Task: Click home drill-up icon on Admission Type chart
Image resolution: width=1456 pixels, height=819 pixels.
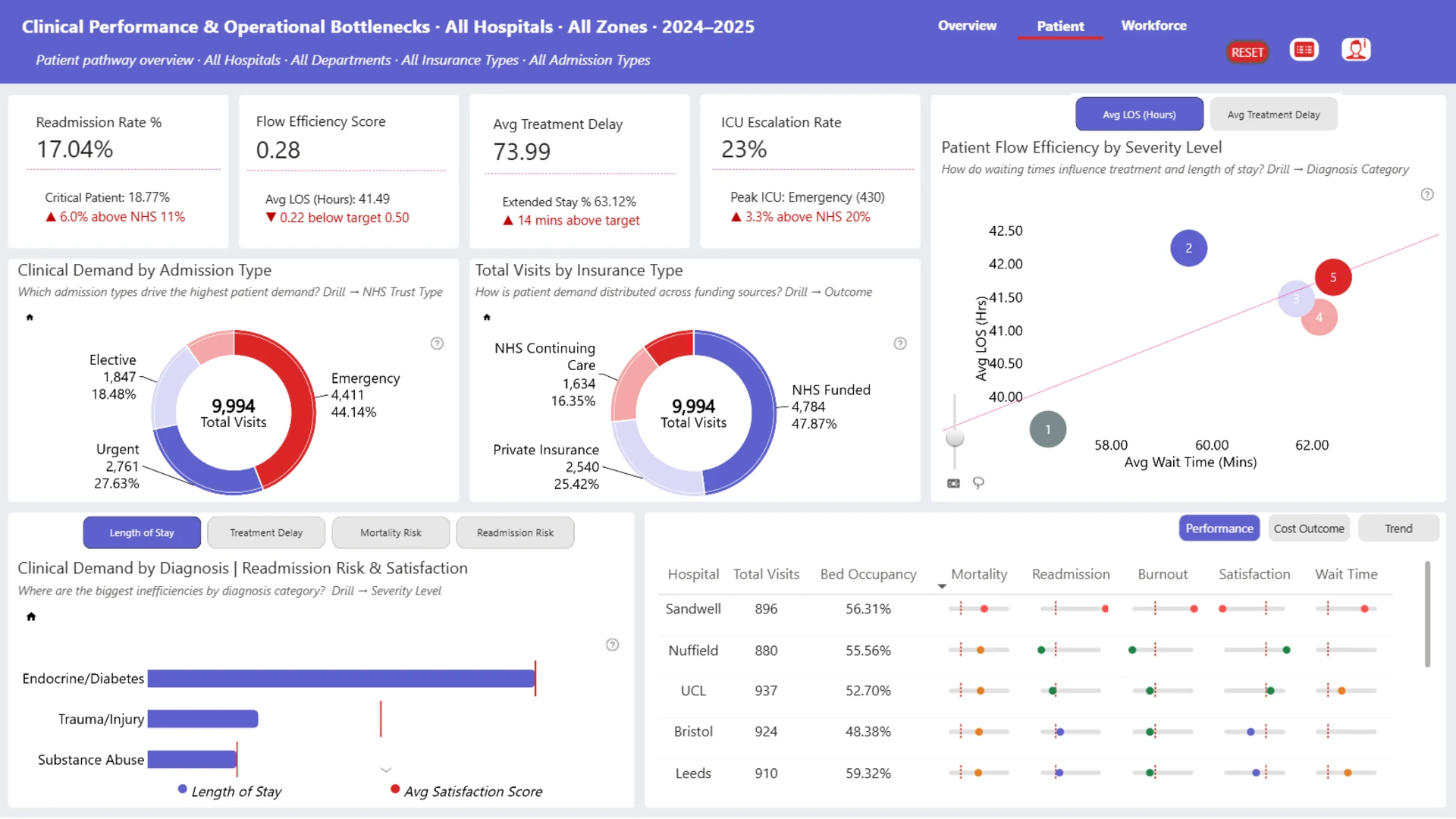Action: point(30,317)
